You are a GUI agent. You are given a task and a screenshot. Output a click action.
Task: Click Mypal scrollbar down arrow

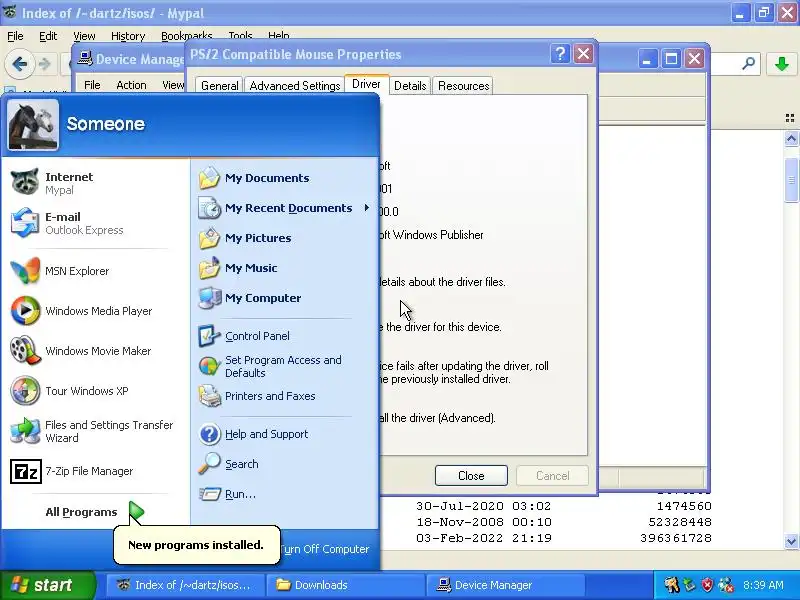pos(791,541)
